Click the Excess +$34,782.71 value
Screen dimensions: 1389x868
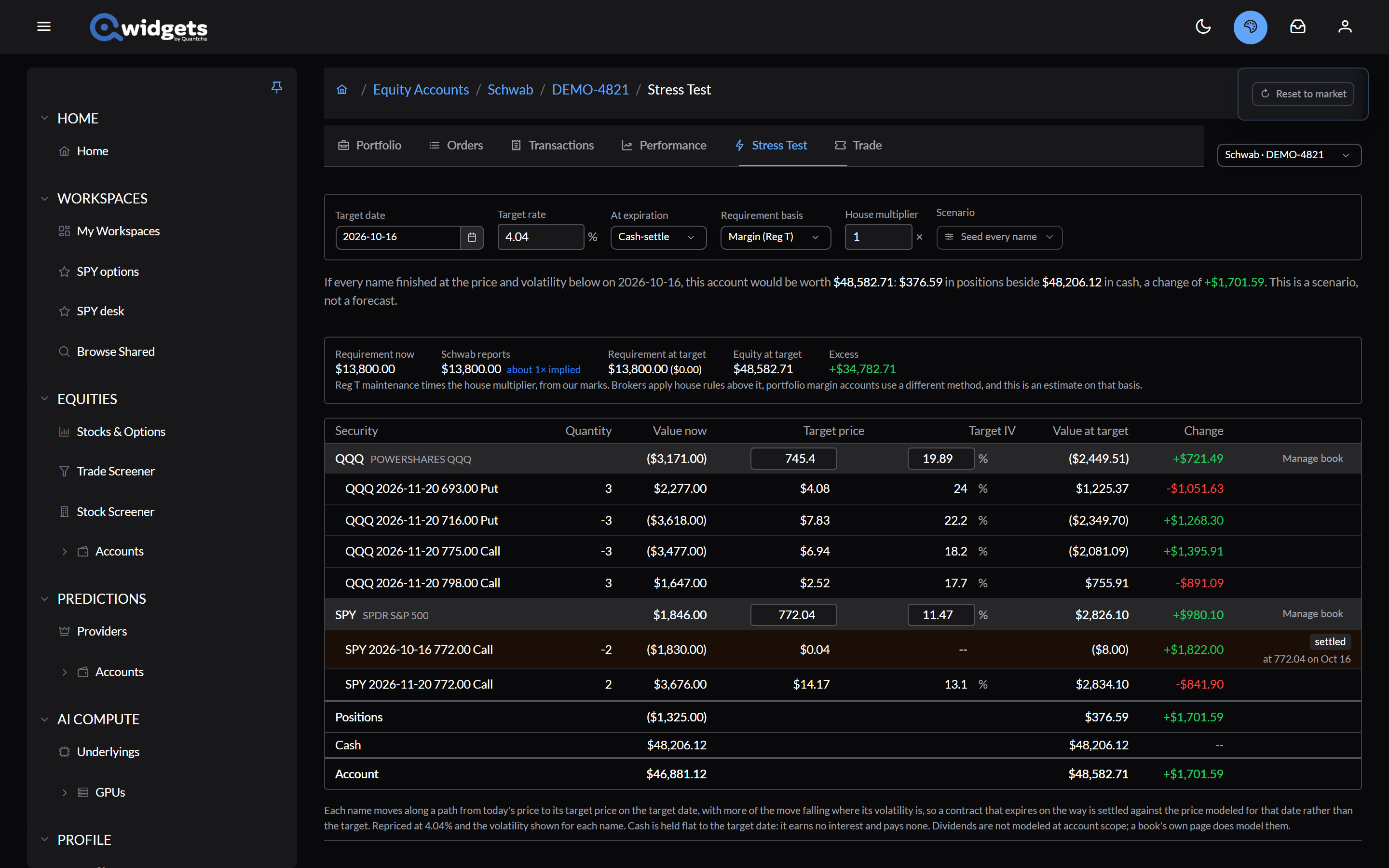pos(862,369)
